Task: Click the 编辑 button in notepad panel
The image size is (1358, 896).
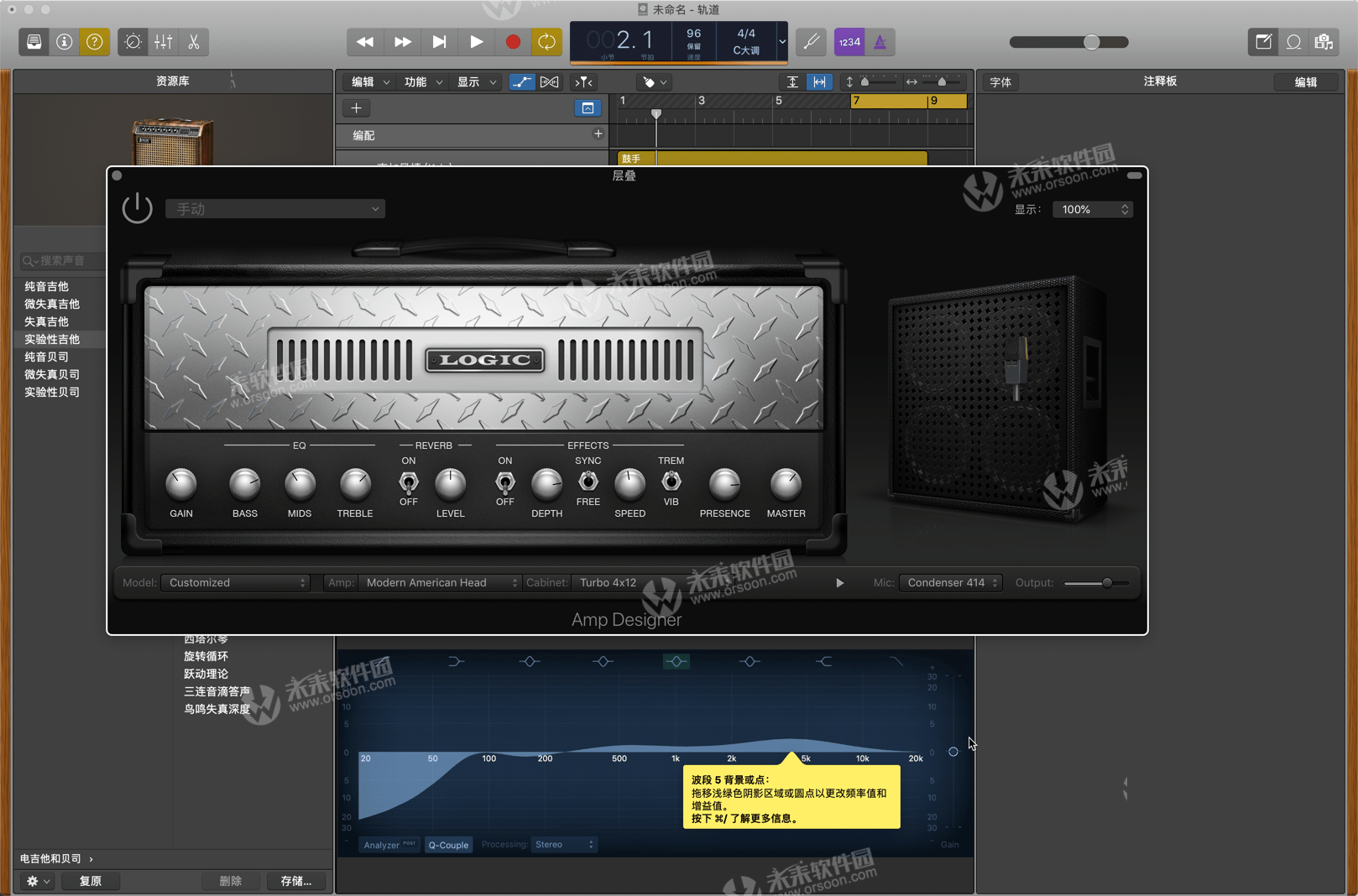Action: (1305, 82)
